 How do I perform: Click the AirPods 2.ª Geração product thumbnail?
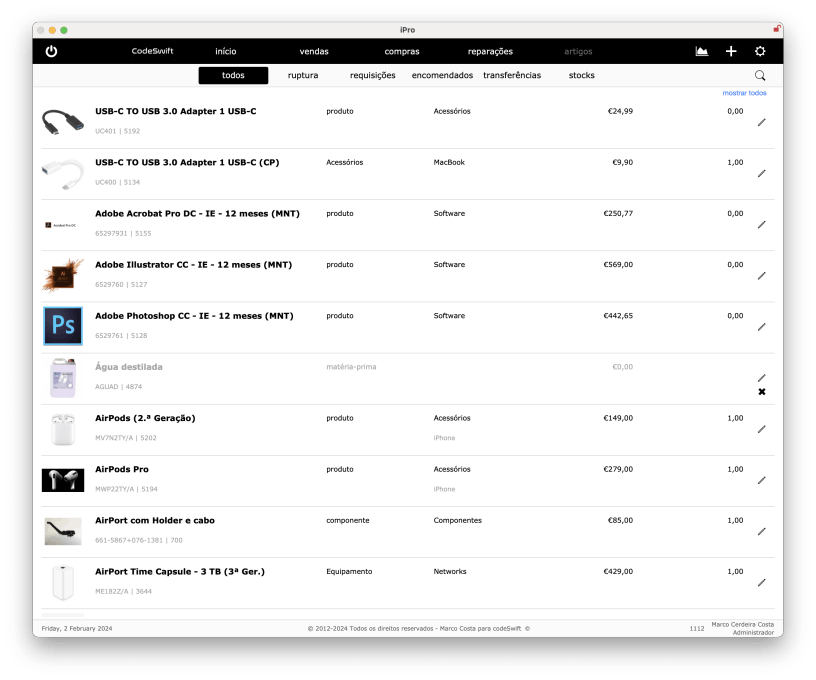coord(63,428)
